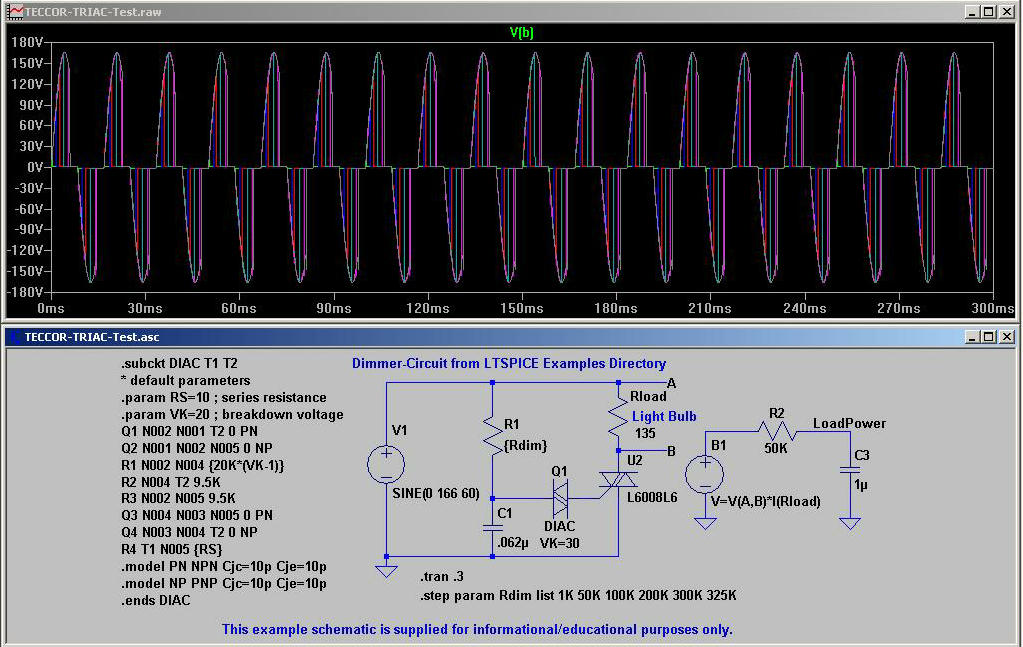Viewport: 1023px width, 647px height.
Task: Click the Light Bulb comment text
Action: 664,416
